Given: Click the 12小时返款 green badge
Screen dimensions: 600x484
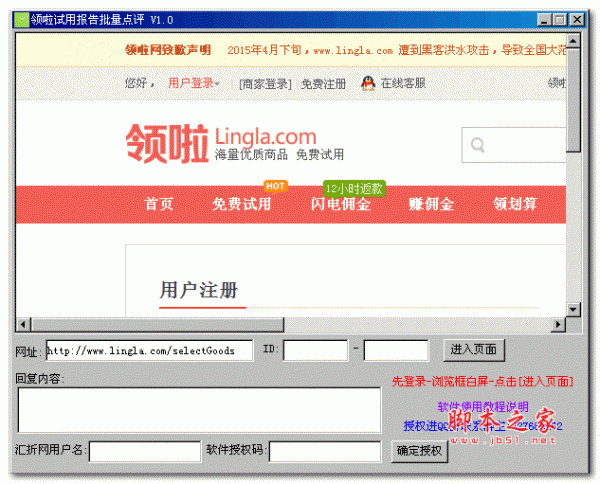Looking at the screenshot, I should point(354,188).
